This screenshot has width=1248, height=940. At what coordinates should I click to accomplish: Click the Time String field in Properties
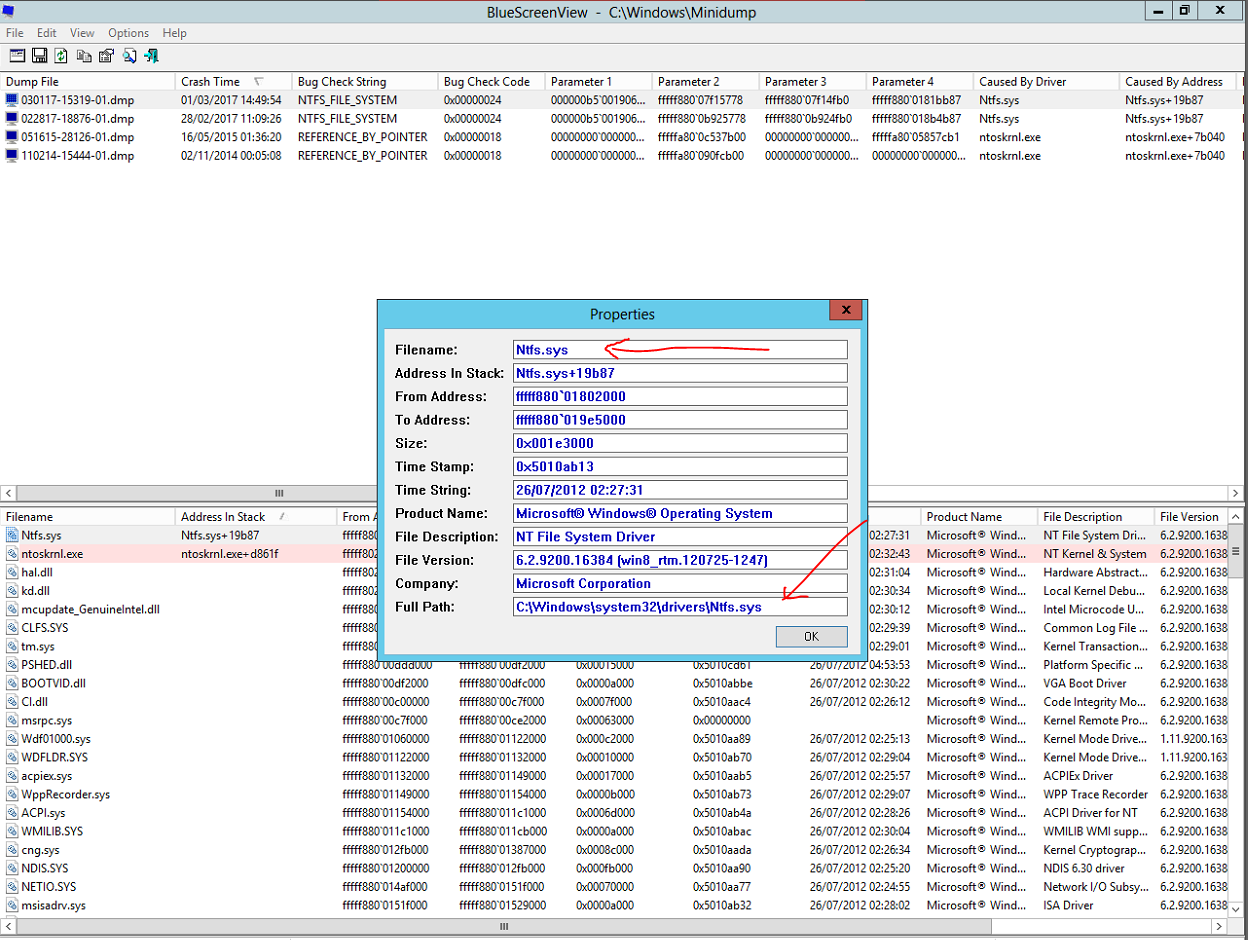[x=680, y=490]
